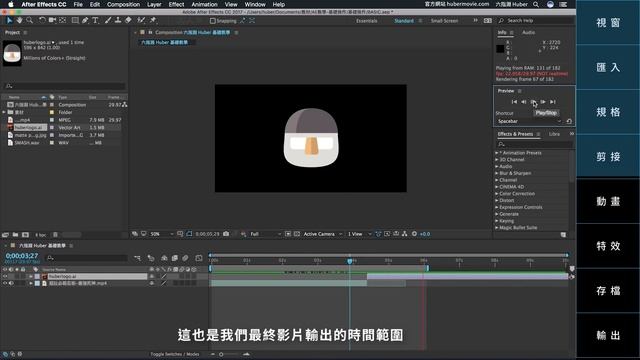The height and width of the screenshot is (360, 640).
Task: Switch to the Standard workspace
Action: click(404, 21)
